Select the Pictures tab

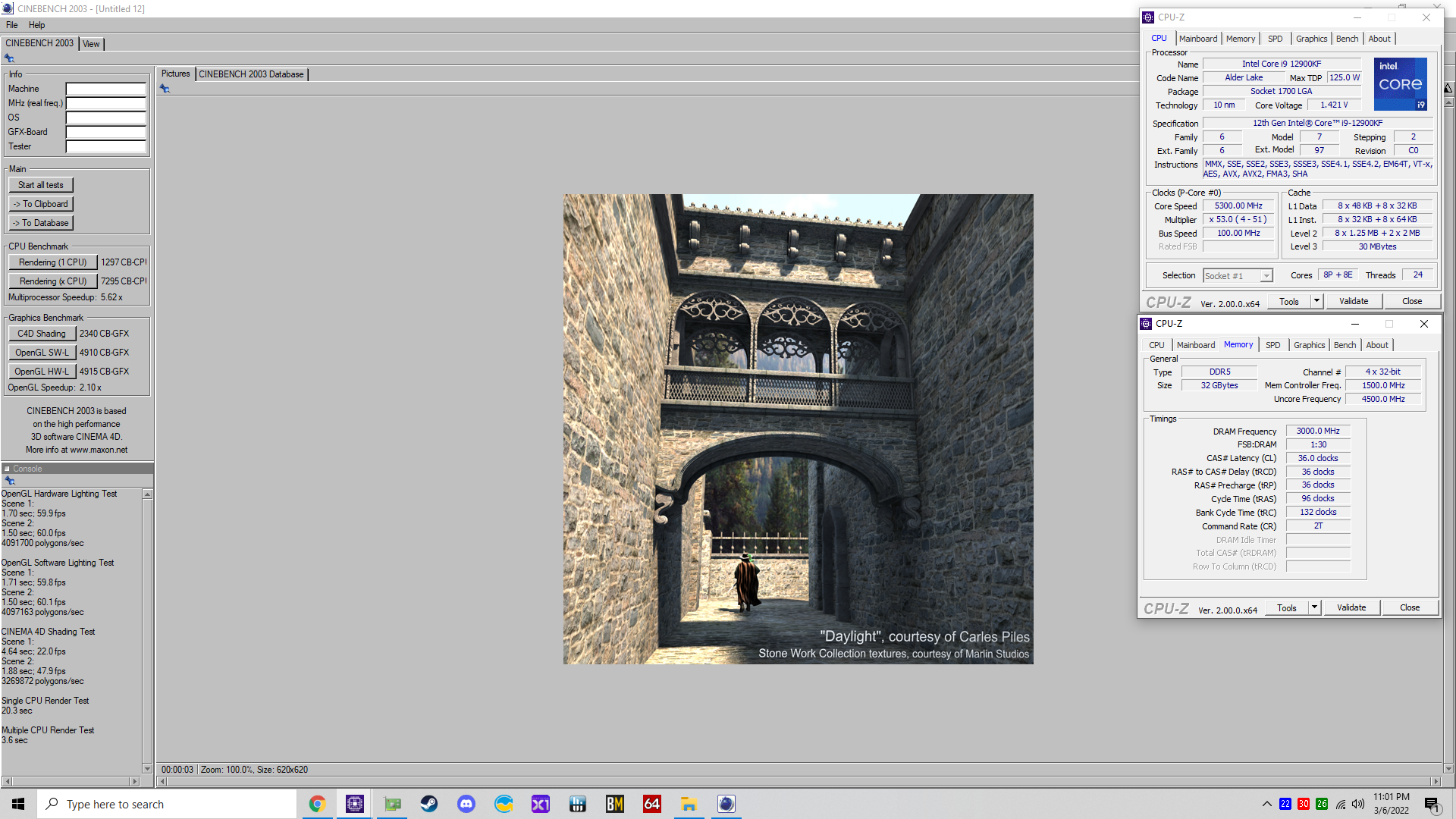pyautogui.click(x=175, y=74)
